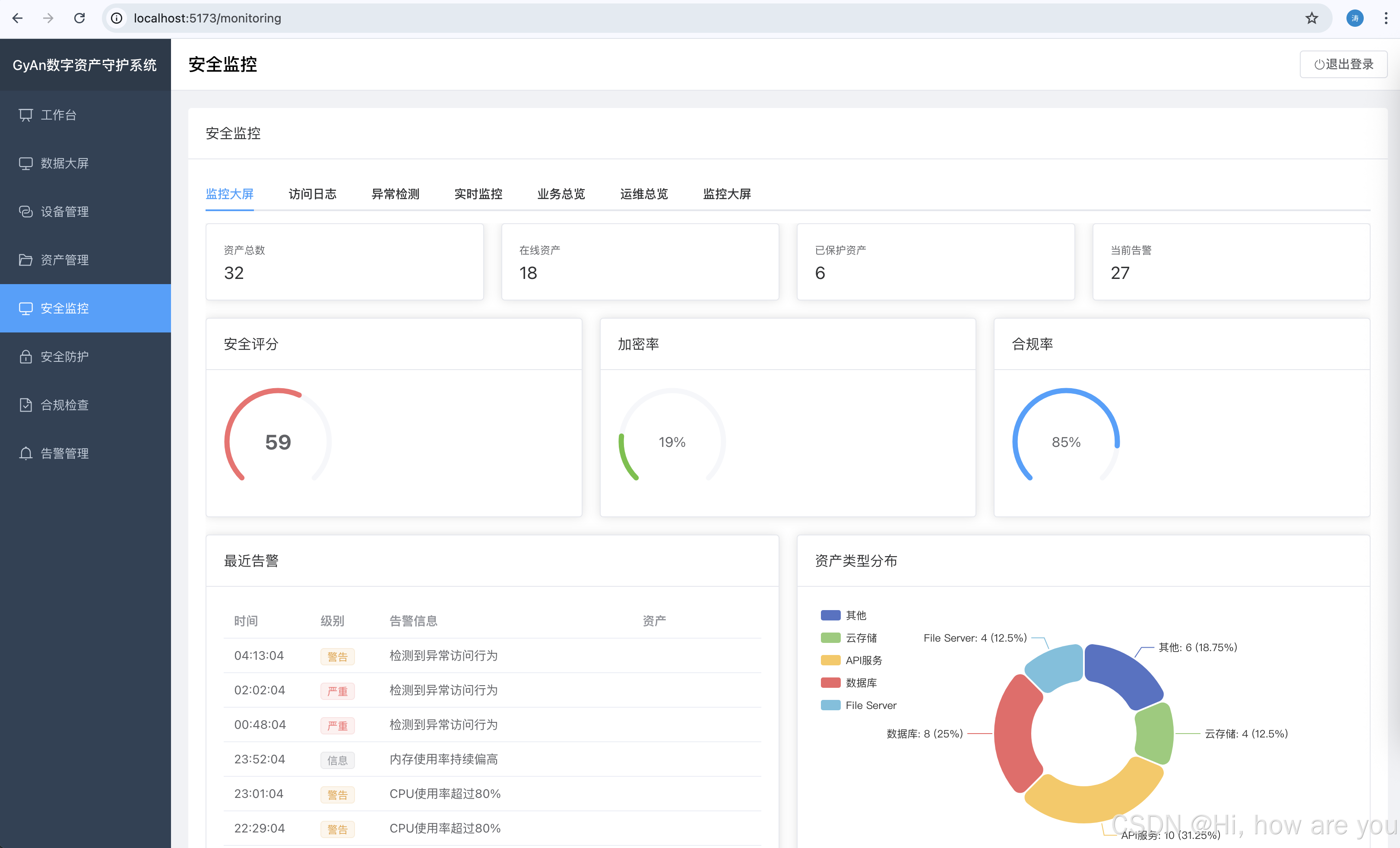The height and width of the screenshot is (848, 1400).
Task: Click the 合规检查 document icon
Action: [25, 405]
